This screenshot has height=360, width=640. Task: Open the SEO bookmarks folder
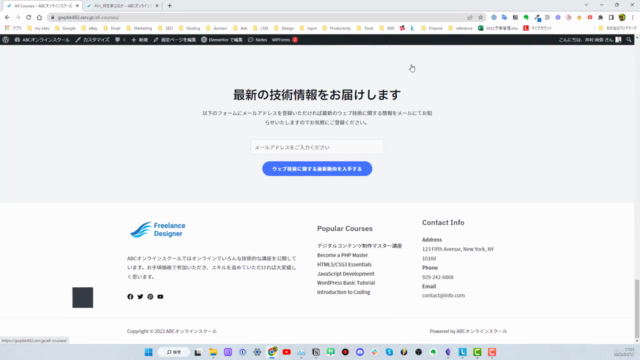166,28
